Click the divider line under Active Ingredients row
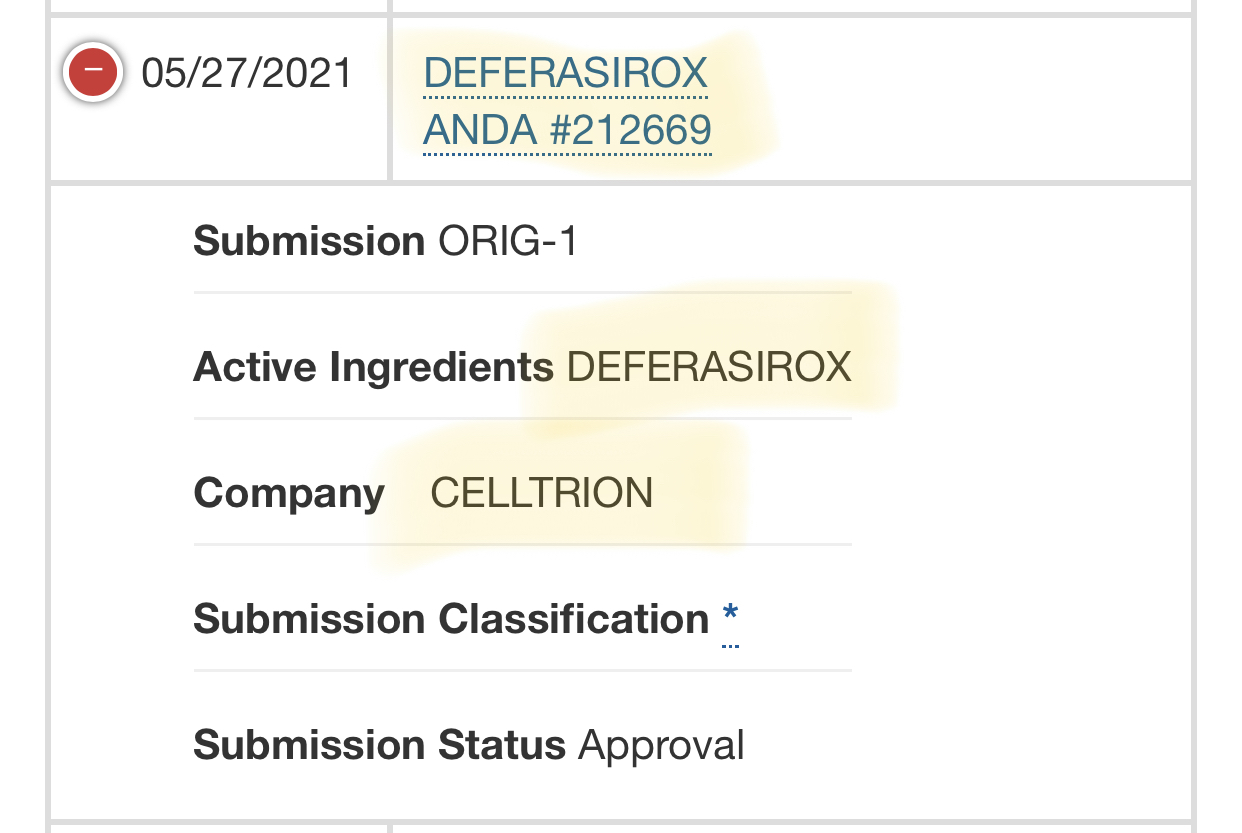The width and height of the screenshot is (1242, 833). [x=522, y=418]
